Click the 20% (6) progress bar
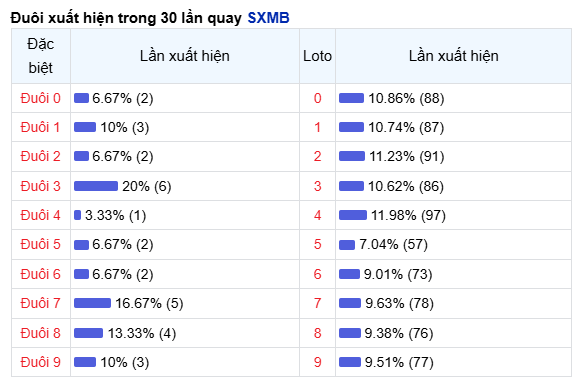The image size is (578, 381). coord(96,186)
